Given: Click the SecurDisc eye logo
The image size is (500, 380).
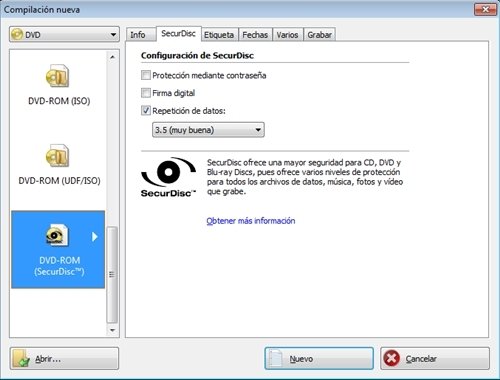Looking at the screenshot, I should (169, 177).
